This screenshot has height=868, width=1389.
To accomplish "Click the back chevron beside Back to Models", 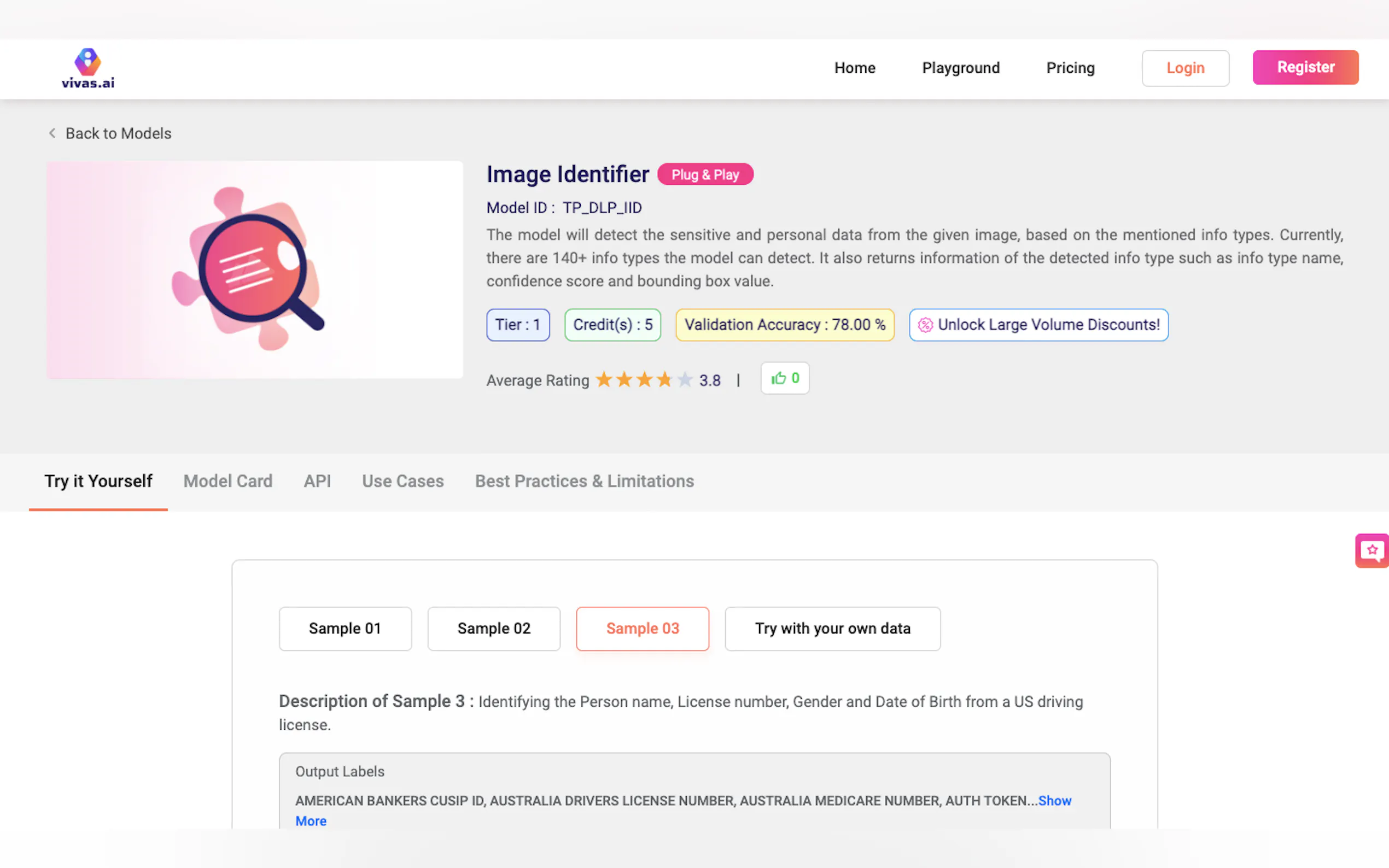I will tap(52, 133).
